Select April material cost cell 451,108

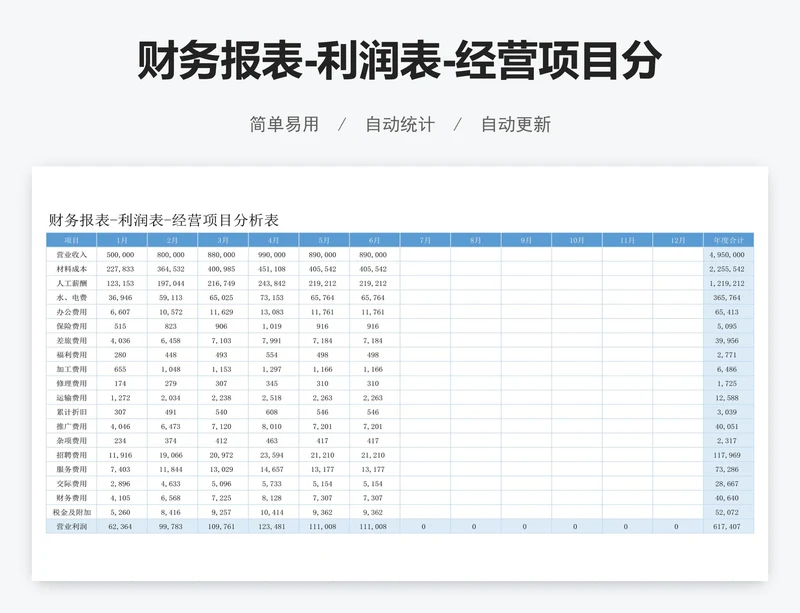pyautogui.click(x=272, y=269)
